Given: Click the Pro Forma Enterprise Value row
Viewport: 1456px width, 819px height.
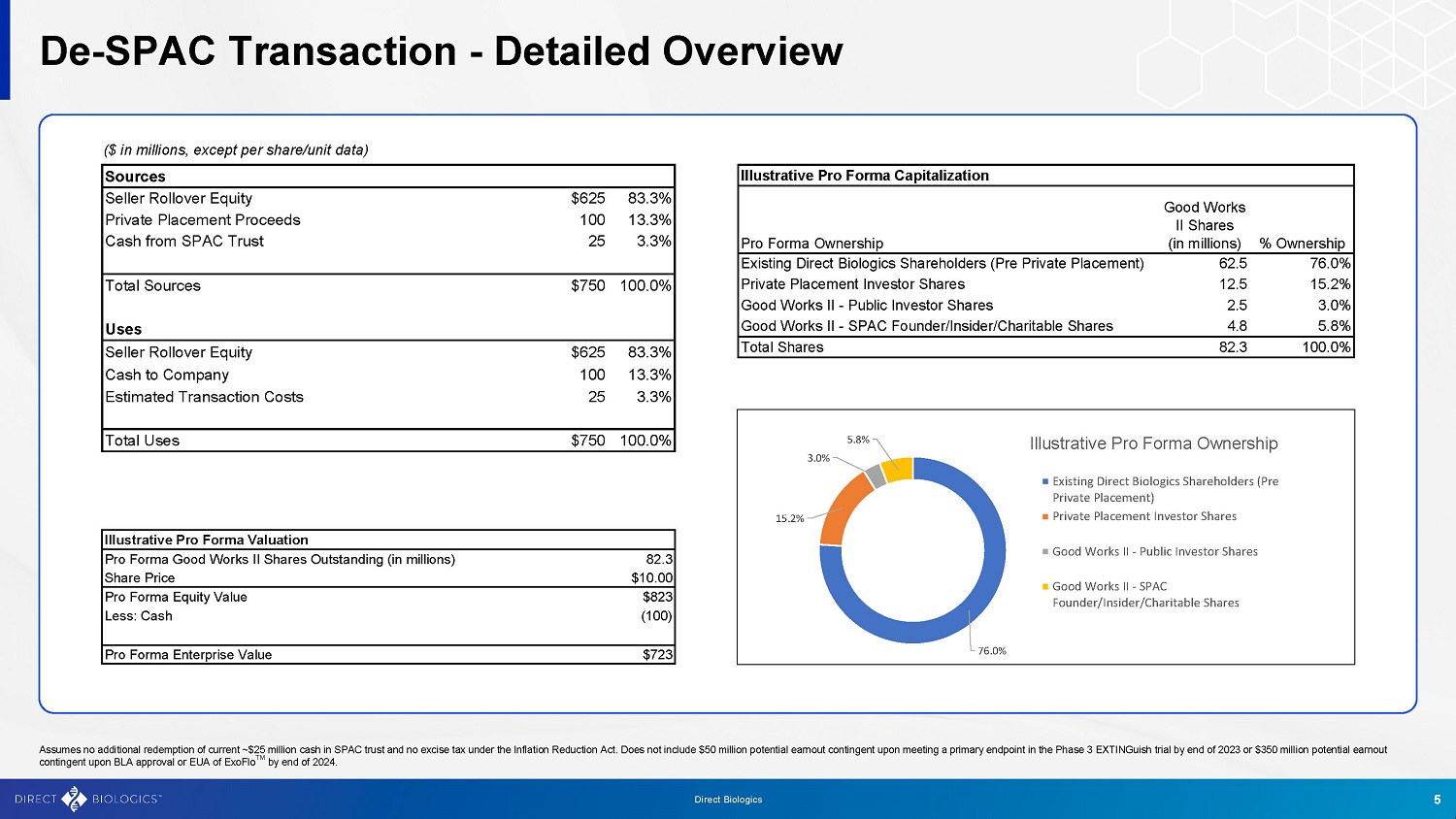Looking at the screenshot, I should 388,655.
